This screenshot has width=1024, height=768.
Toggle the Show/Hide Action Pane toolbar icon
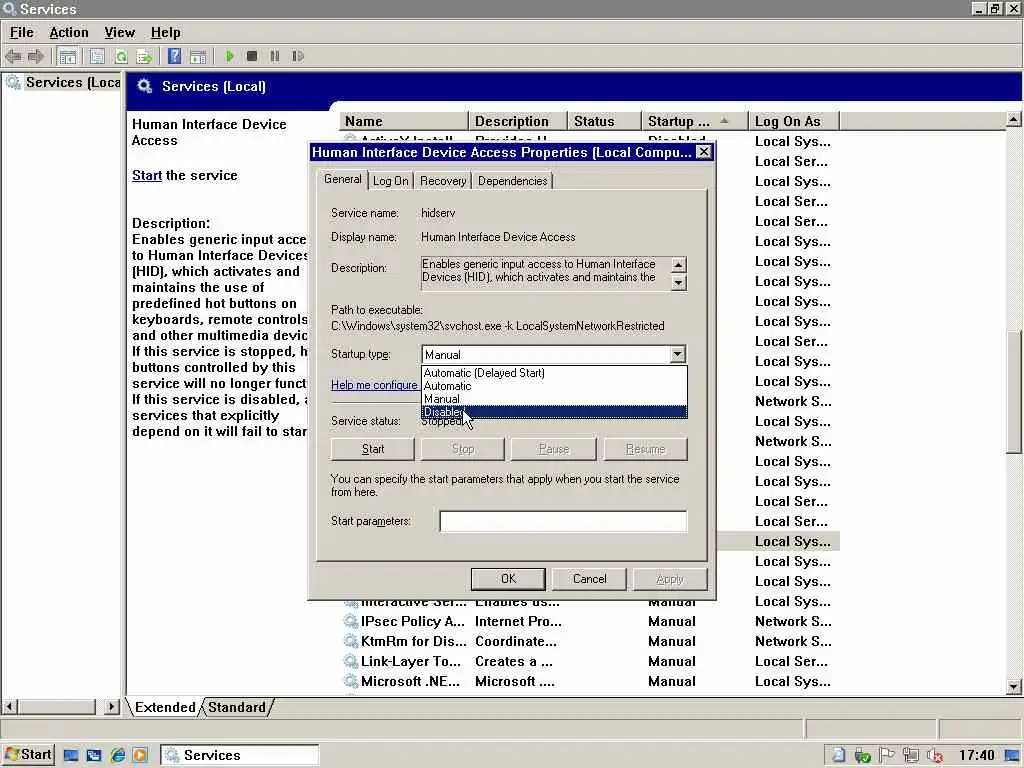coord(198,56)
